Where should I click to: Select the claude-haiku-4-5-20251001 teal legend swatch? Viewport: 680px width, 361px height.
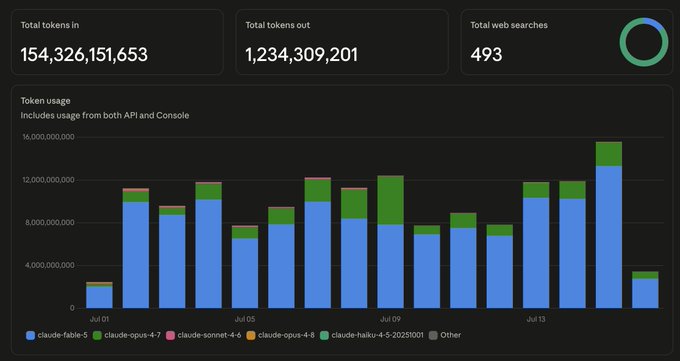coord(324,335)
